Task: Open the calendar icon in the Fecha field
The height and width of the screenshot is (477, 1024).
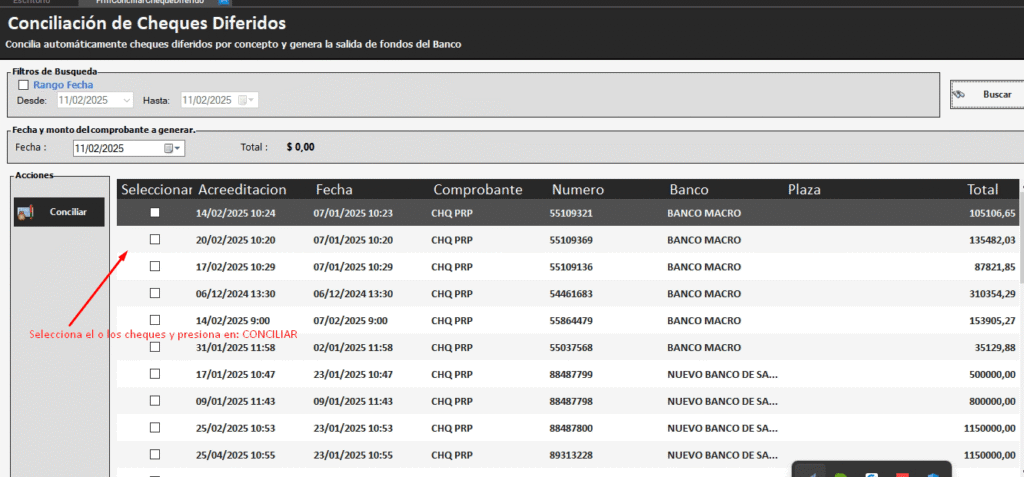Action: [168, 148]
